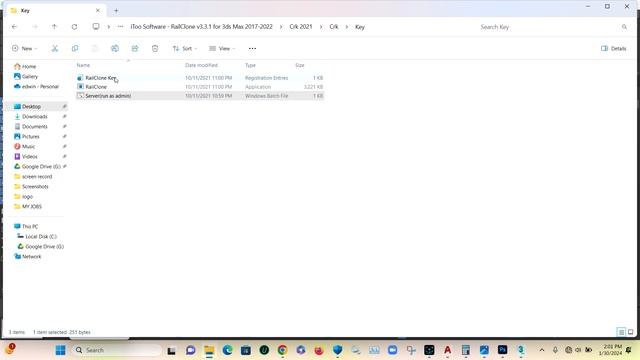Expand chevron after Crk breadcrumb
640x360 pixels.
[x=347, y=27]
